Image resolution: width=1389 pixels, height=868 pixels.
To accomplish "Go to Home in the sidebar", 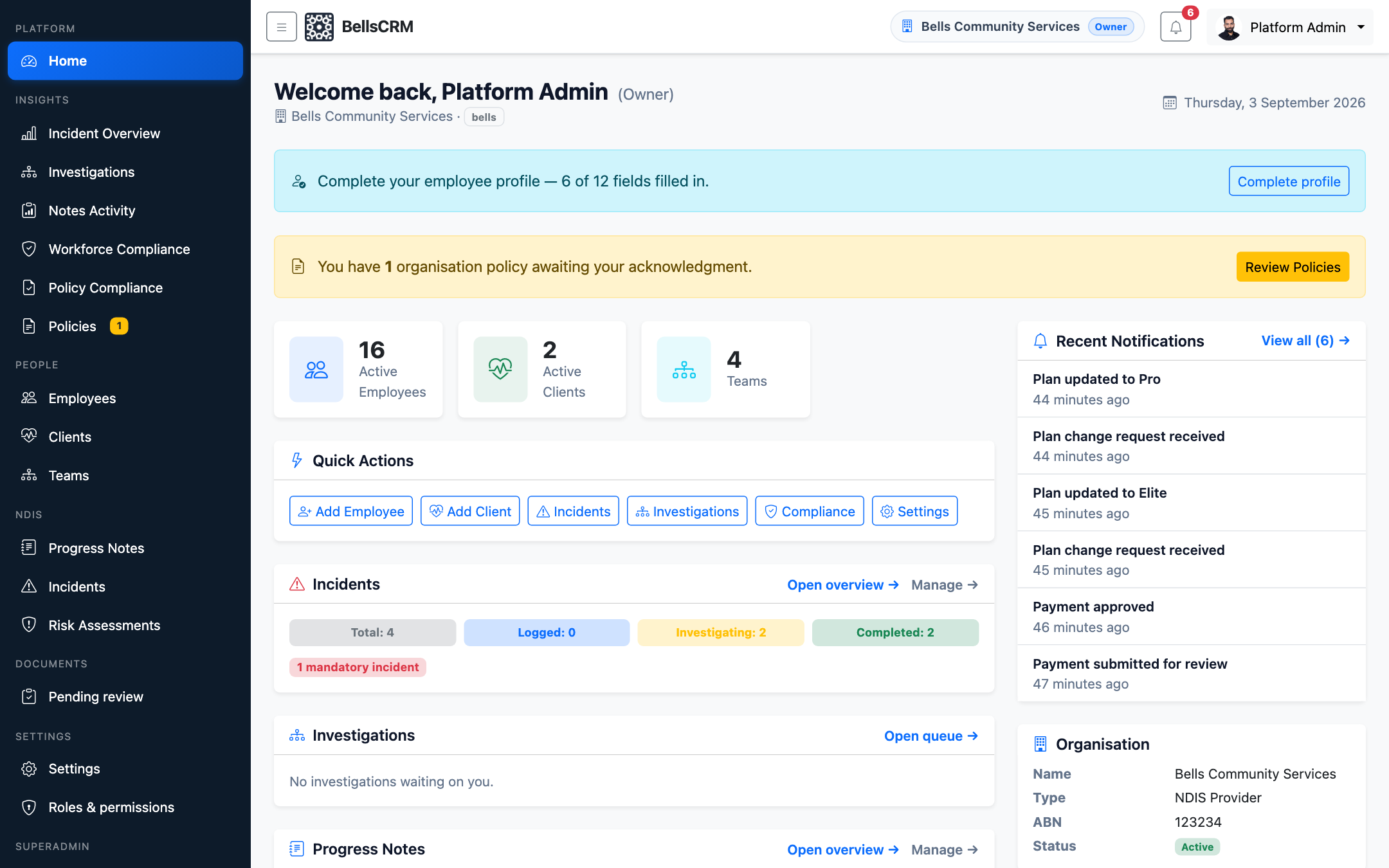I will point(125,61).
